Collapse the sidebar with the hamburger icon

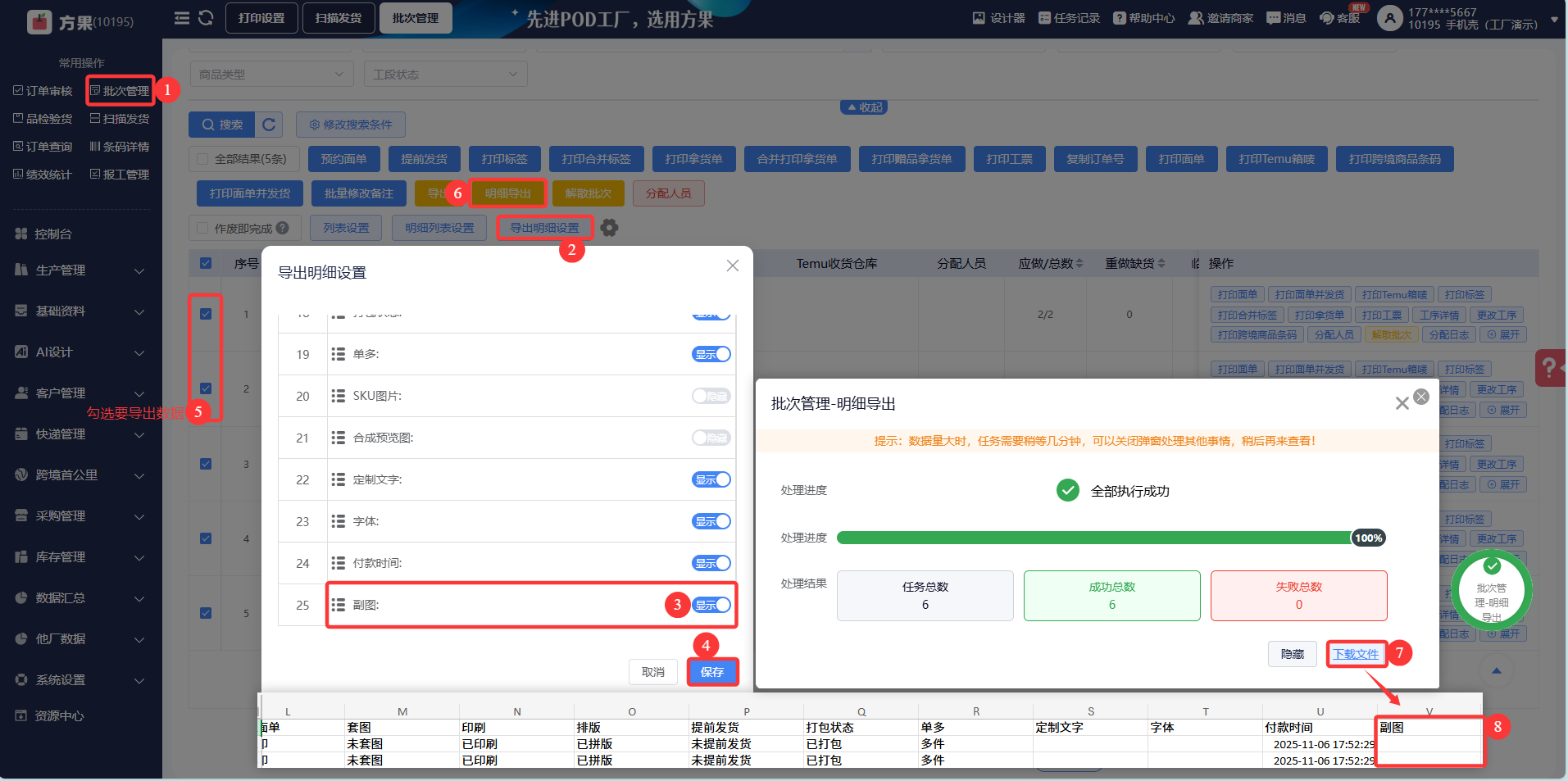tap(182, 18)
